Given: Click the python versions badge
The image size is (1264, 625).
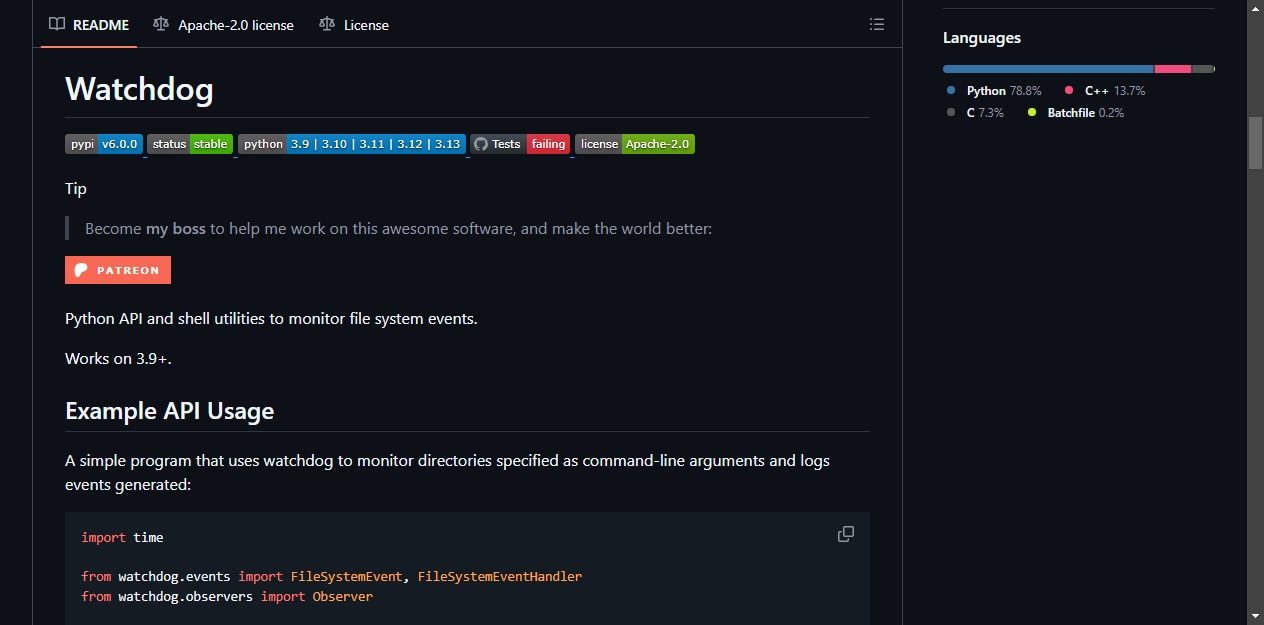Looking at the screenshot, I should click(352, 144).
